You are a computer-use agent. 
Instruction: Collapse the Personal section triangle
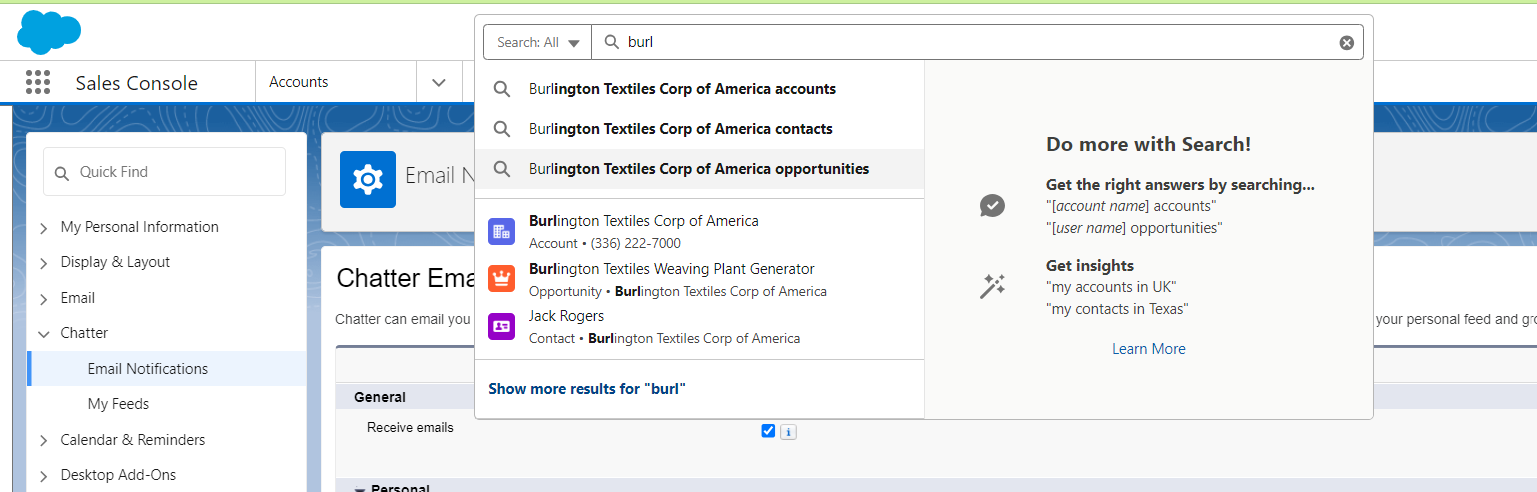(x=360, y=488)
